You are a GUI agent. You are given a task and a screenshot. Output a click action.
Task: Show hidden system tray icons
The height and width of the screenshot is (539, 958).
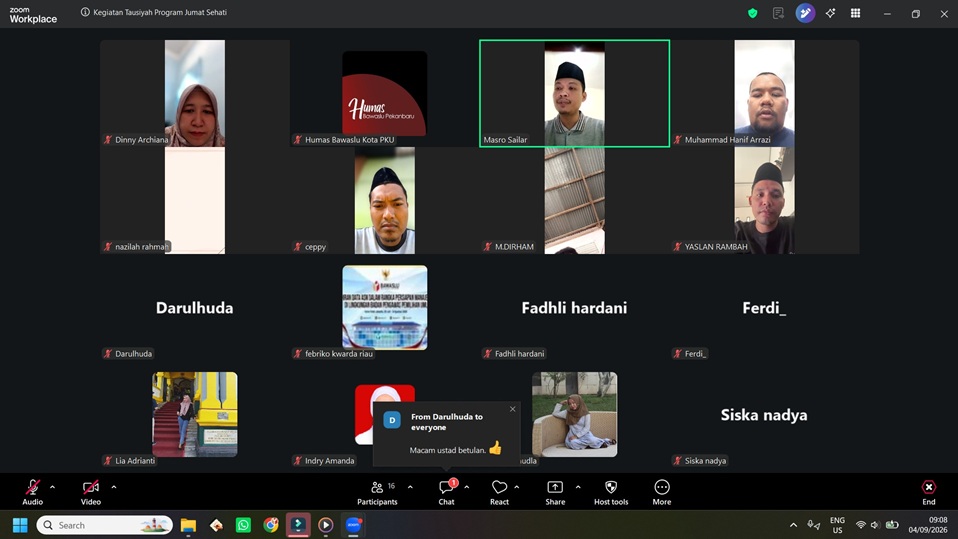click(793, 525)
